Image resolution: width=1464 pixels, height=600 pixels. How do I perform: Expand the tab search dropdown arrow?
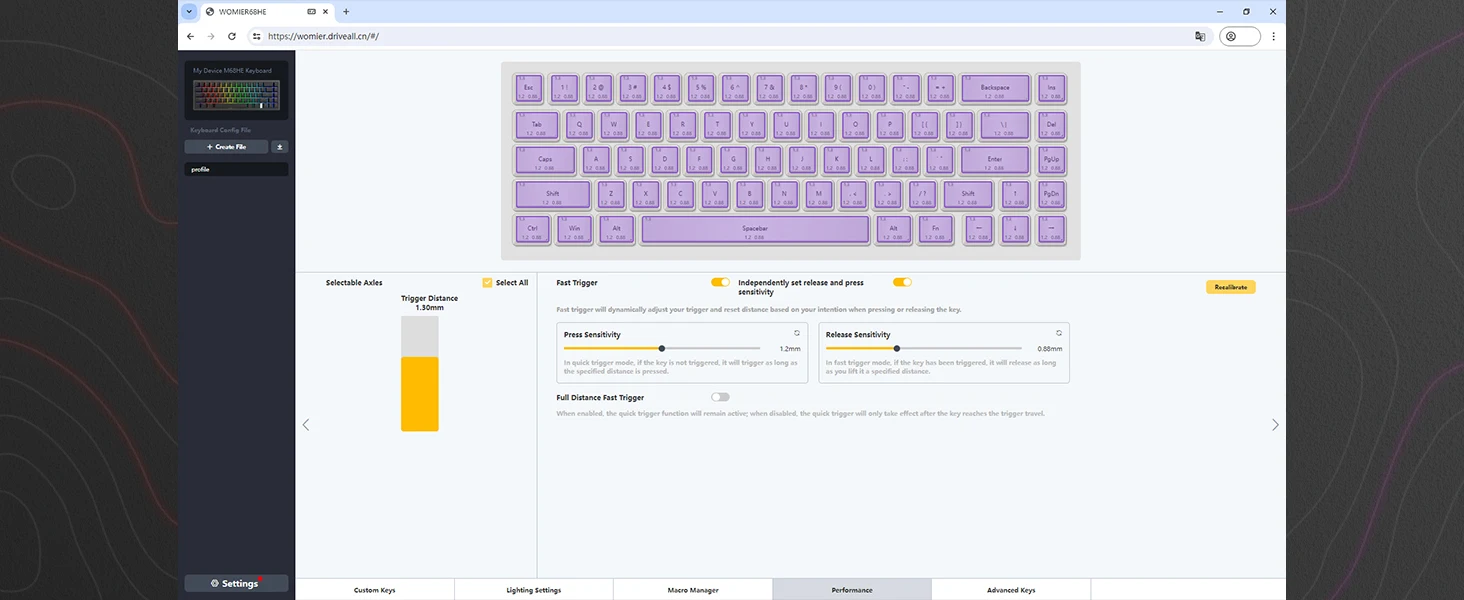click(x=189, y=12)
